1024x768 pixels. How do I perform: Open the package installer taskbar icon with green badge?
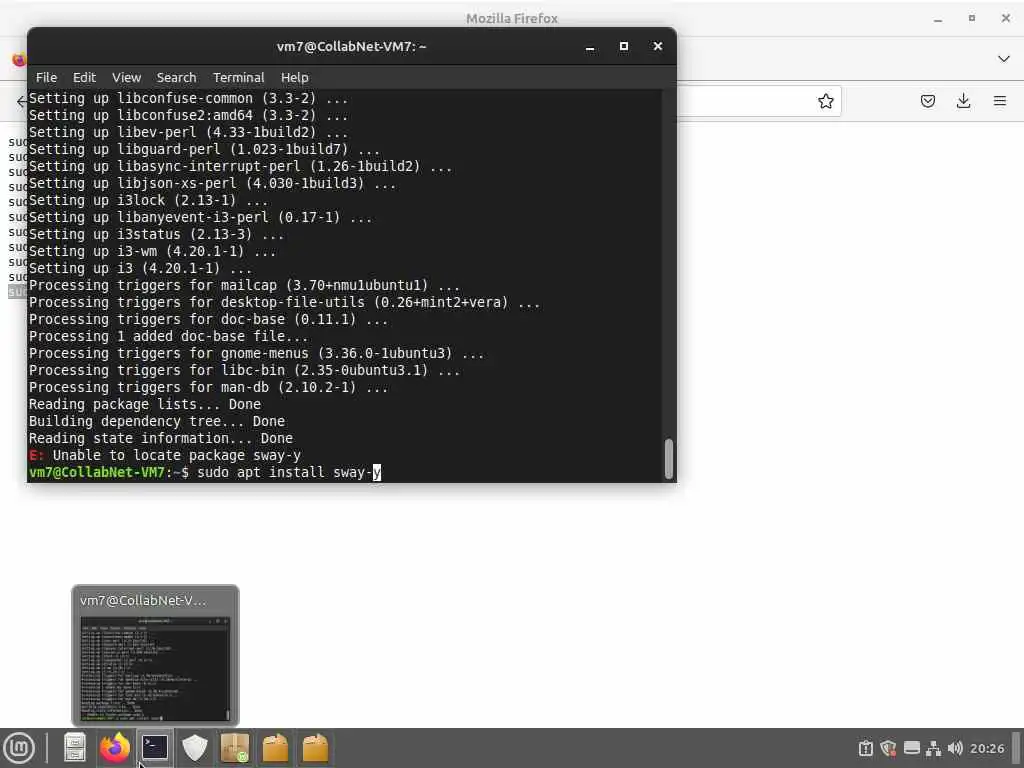pyautogui.click(x=235, y=748)
